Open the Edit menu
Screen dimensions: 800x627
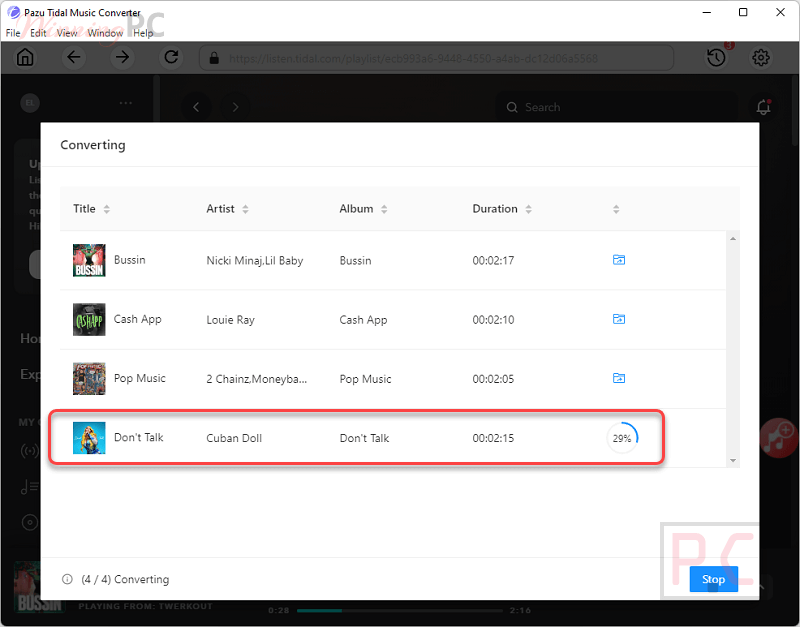38,33
